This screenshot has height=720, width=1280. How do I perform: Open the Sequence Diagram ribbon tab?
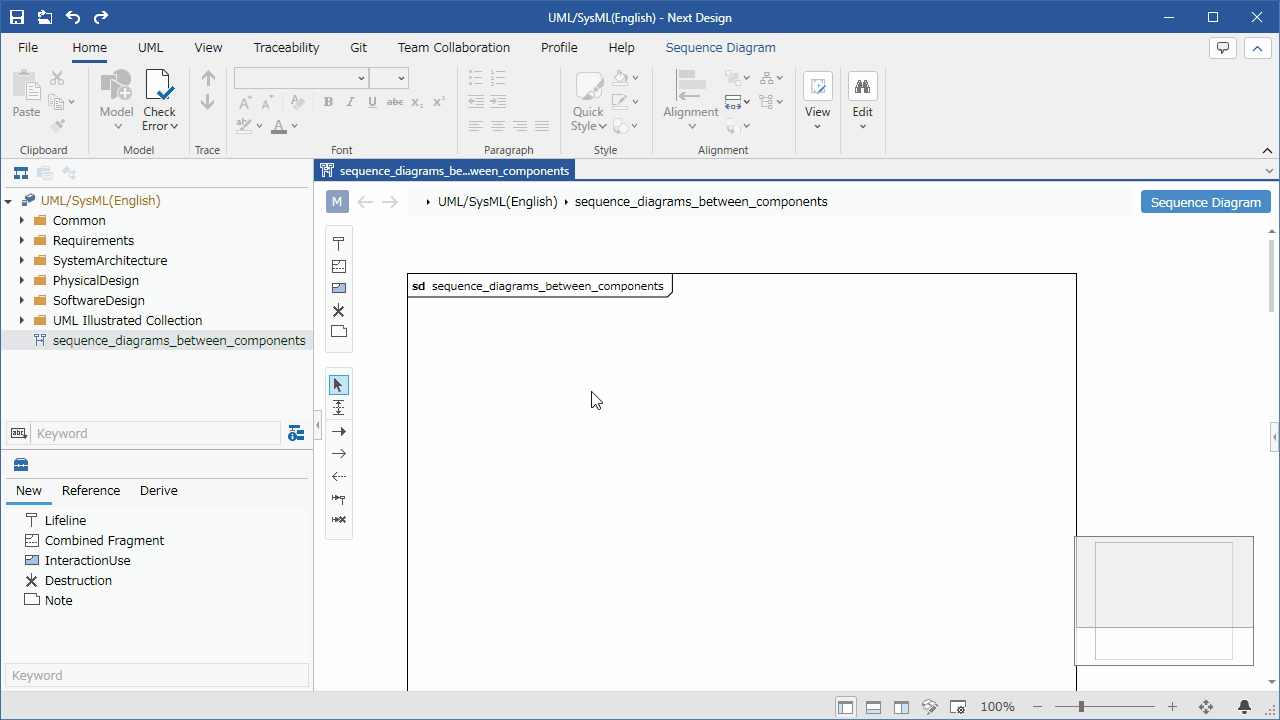(721, 47)
